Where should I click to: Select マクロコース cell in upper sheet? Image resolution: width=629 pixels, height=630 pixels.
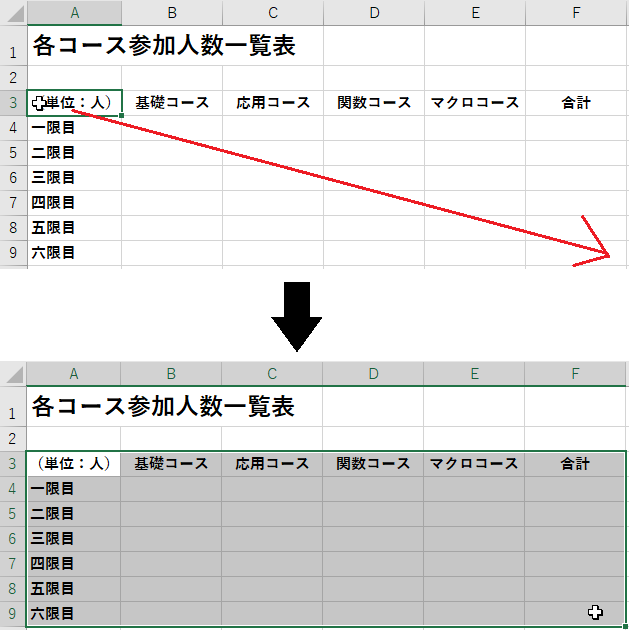(x=475, y=103)
